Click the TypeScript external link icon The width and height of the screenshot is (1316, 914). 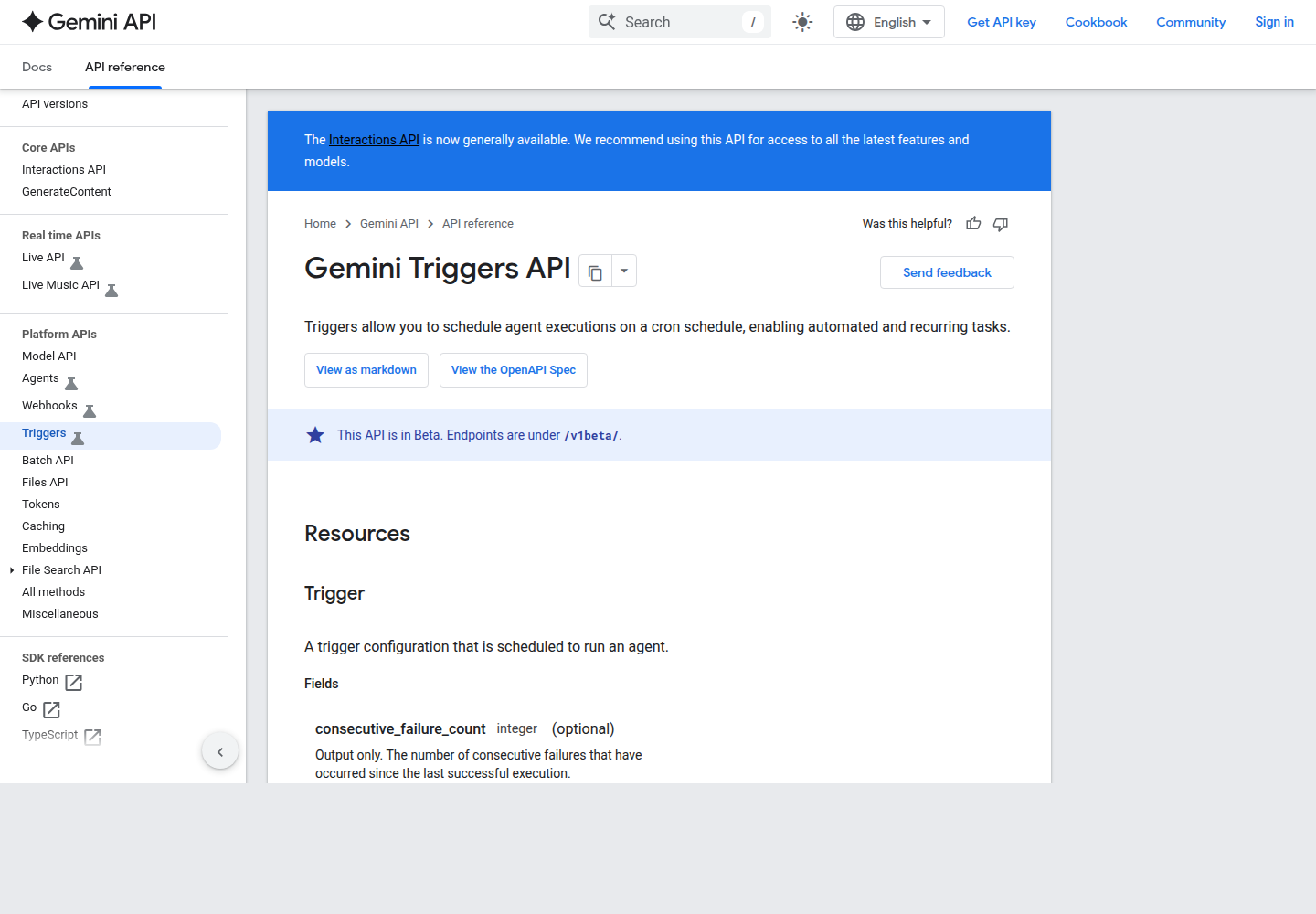pyautogui.click(x=93, y=738)
